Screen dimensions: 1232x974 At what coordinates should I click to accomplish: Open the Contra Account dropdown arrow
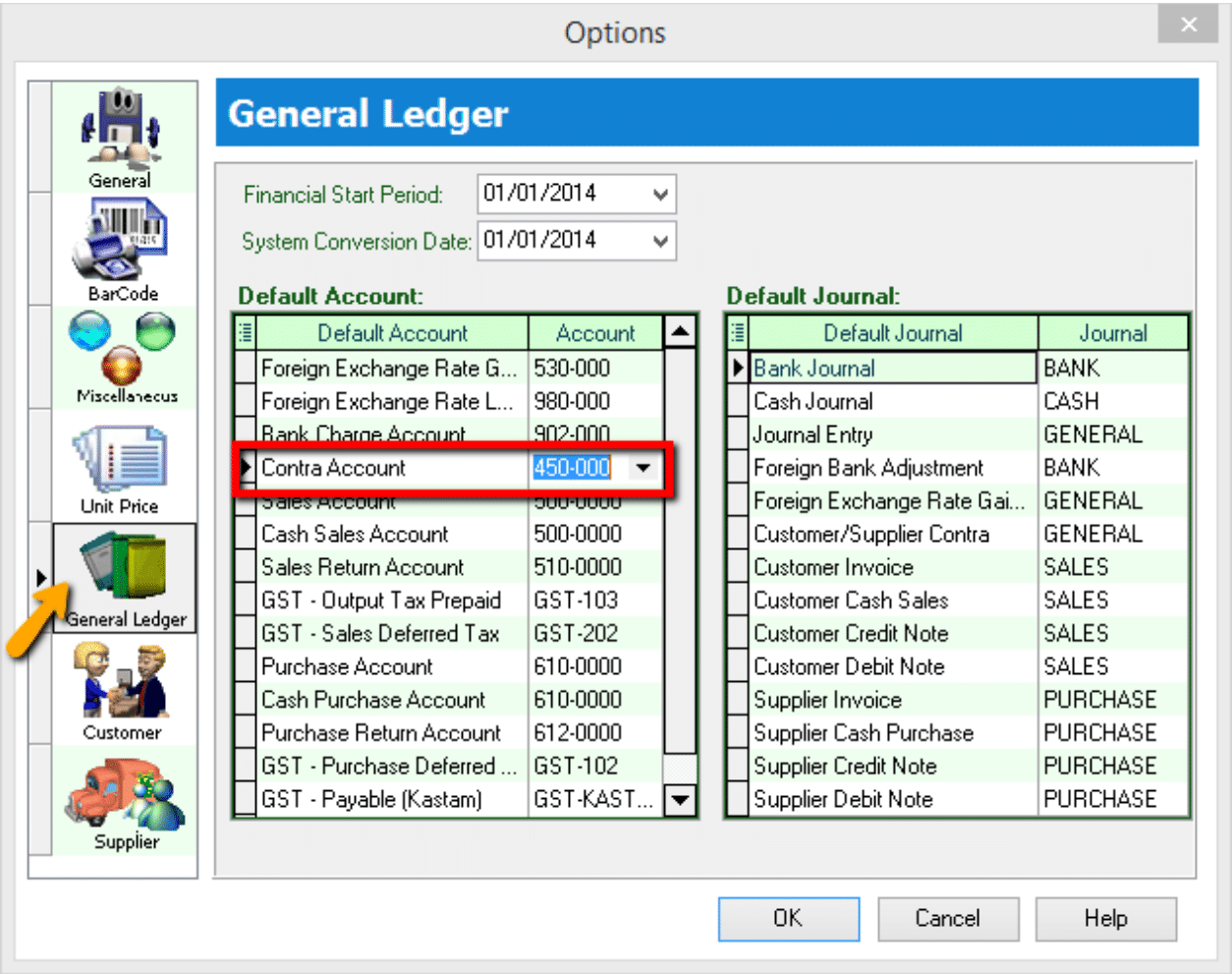click(644, 468)
